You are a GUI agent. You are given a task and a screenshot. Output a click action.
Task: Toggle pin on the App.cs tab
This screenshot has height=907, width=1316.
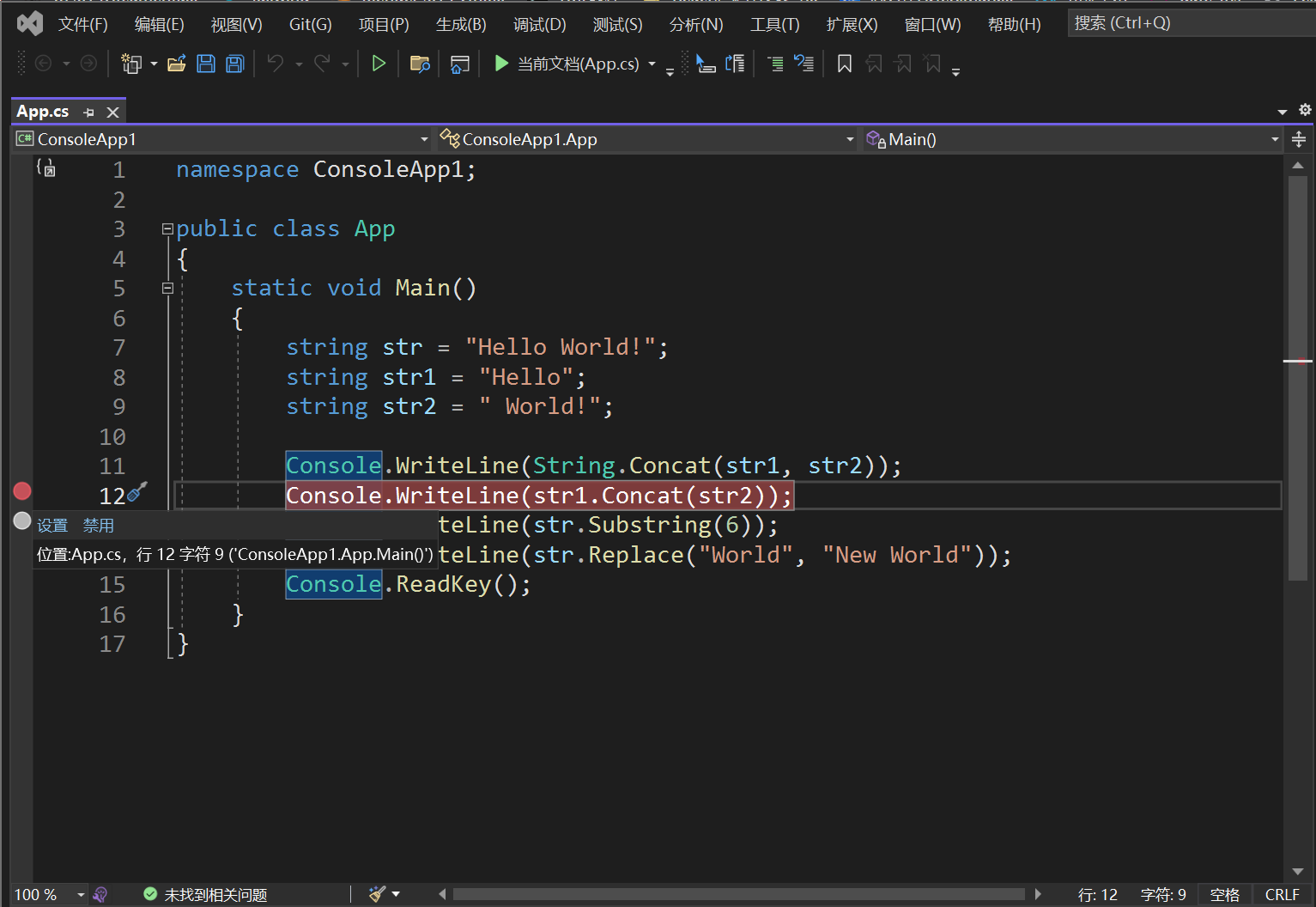click(88, 113)
